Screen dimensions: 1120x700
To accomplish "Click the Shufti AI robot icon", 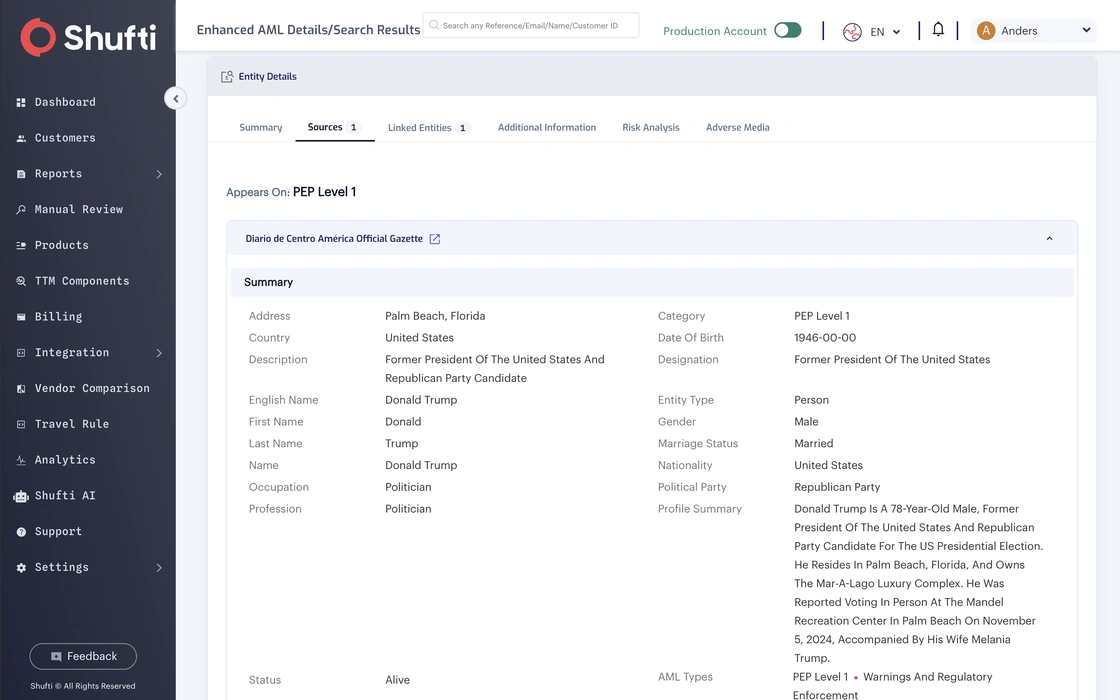I will pos(21,496).
